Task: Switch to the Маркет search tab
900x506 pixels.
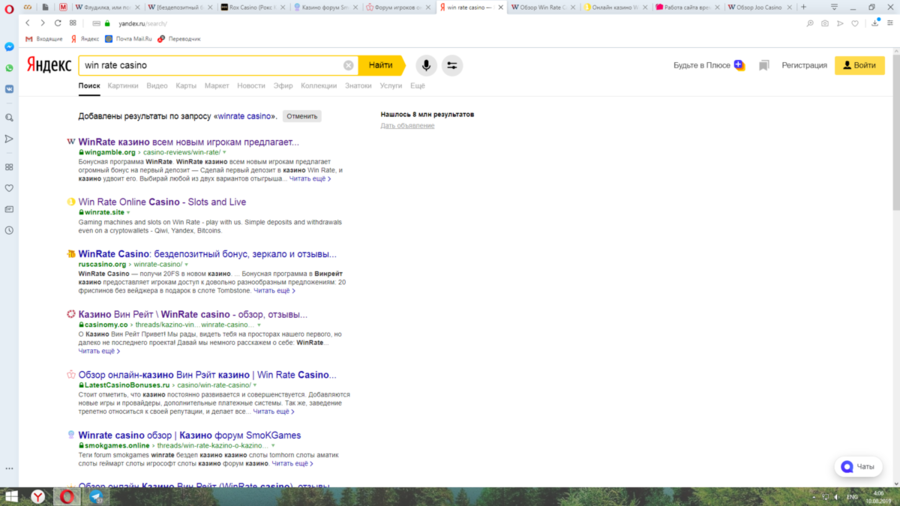Action: (x=216, y=85)
